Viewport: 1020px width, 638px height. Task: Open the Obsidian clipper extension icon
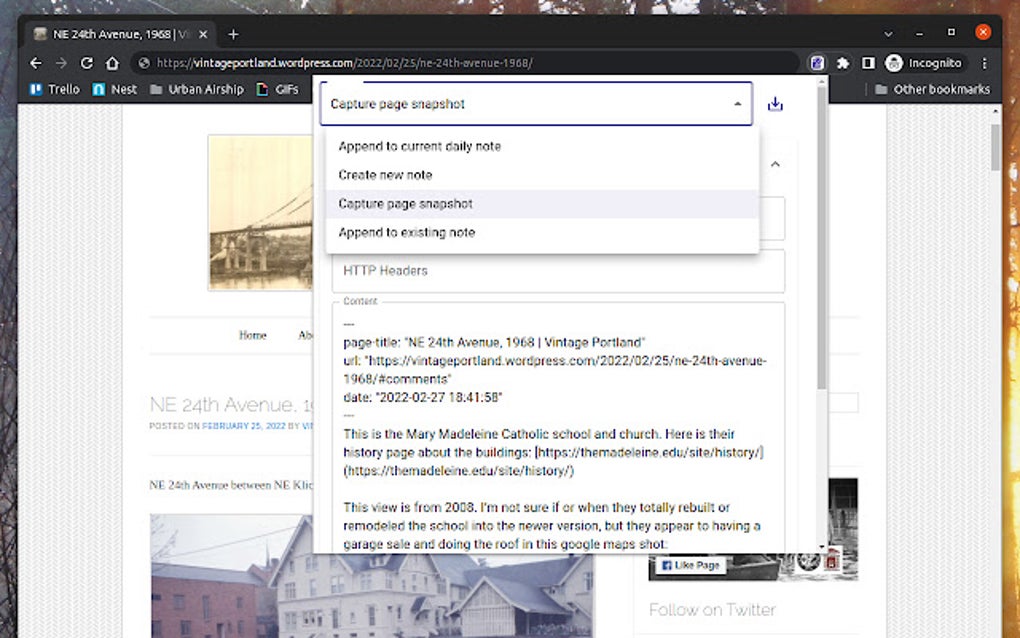(817, 63)
